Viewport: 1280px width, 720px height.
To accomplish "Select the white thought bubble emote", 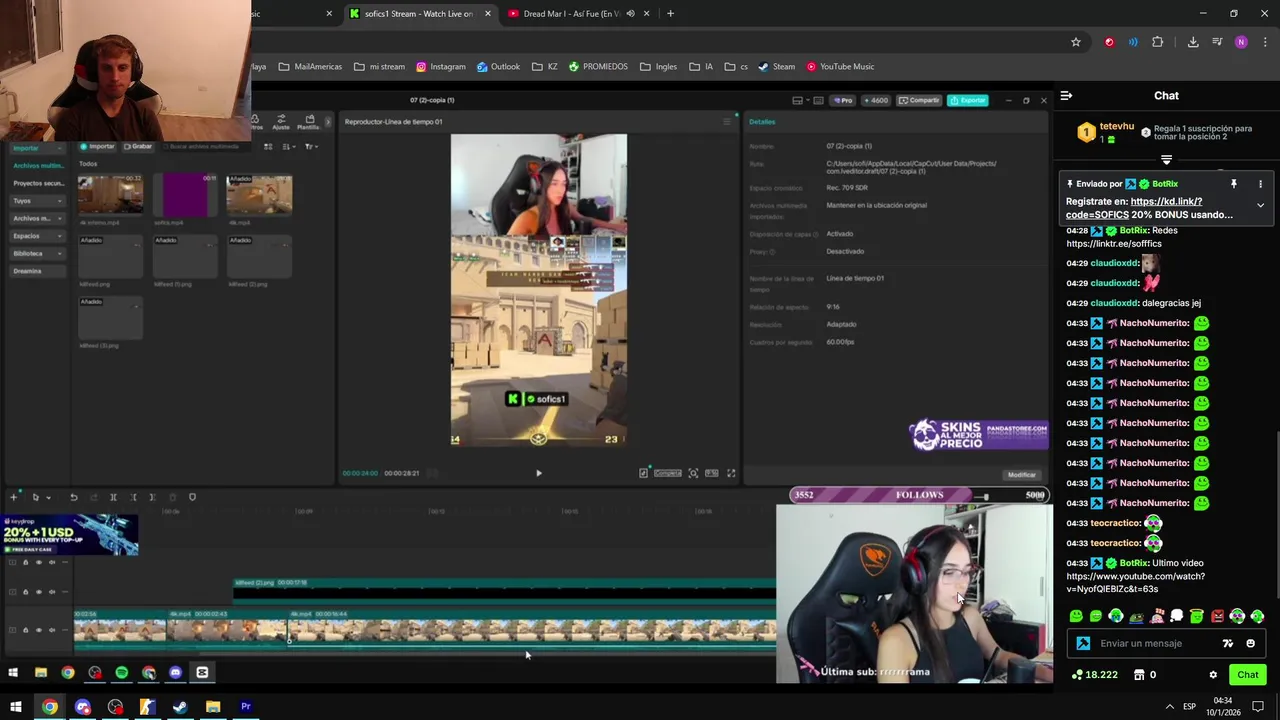I will click(1177, 617).
